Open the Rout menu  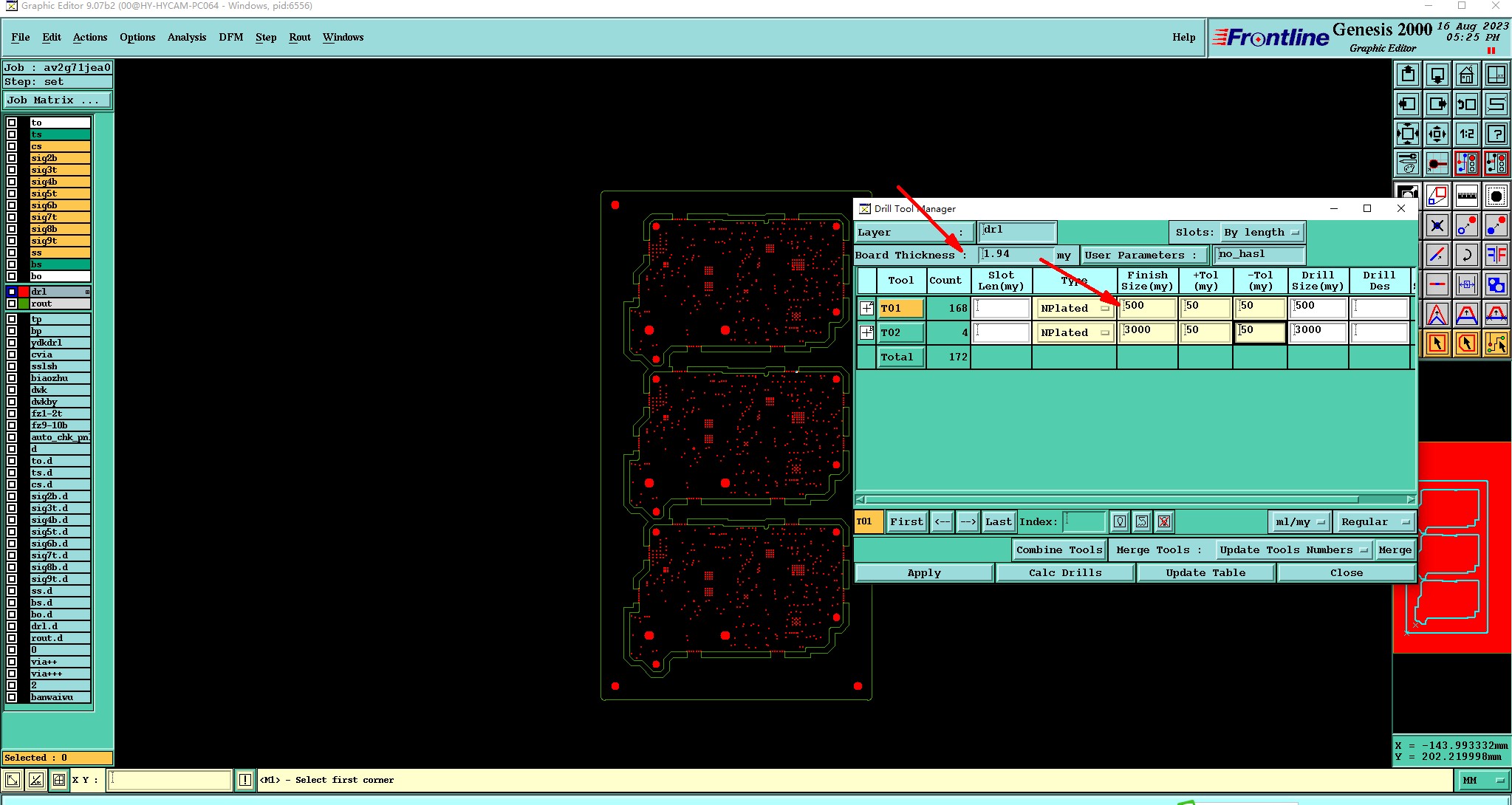click(300, 37)
